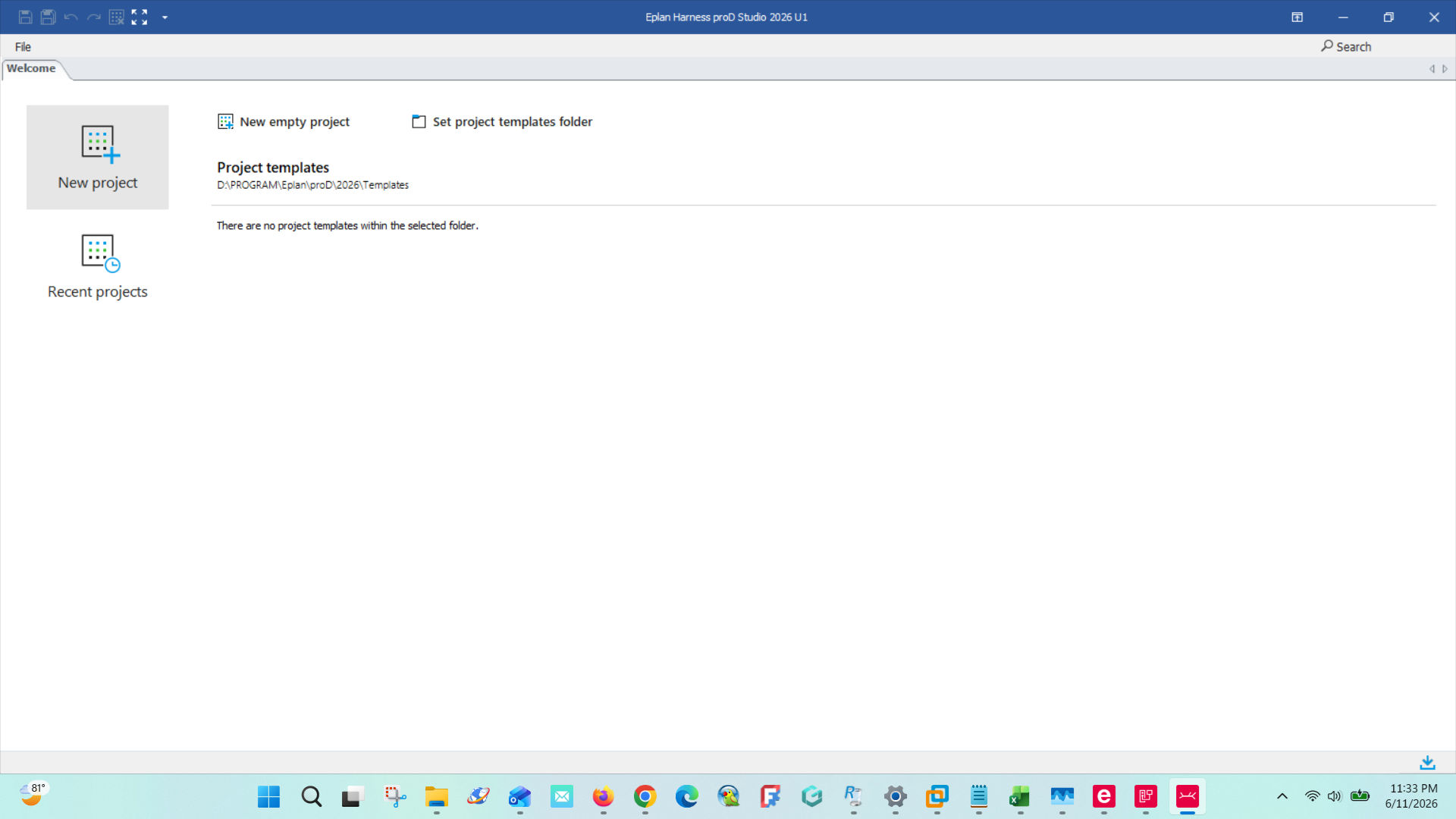
Task: Open the Wi-Fi network tray icon
Action: [x=1312, y=796]
